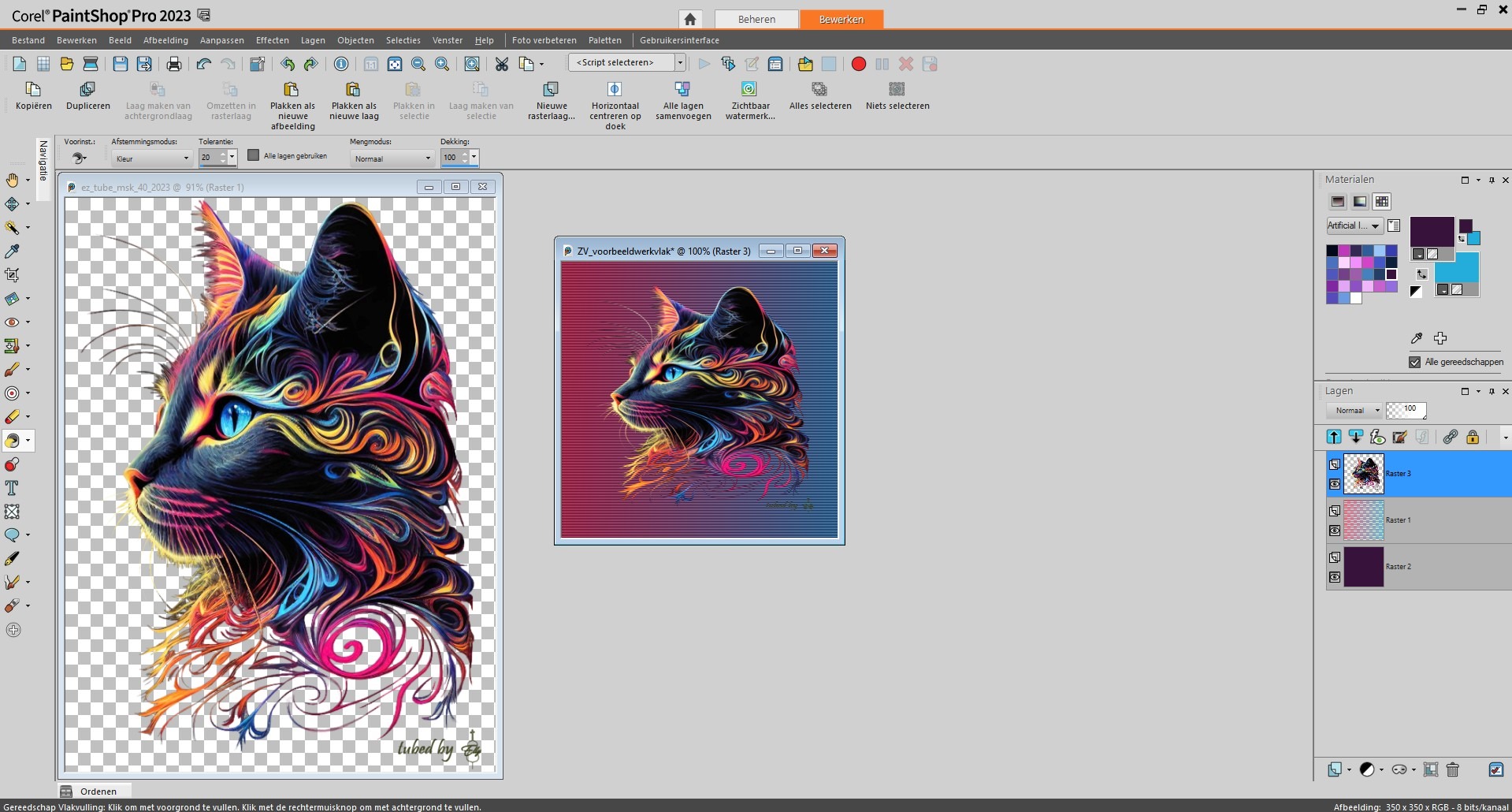Click Kopiëren icon button
1512x812 pixels.
click(33, 95)
